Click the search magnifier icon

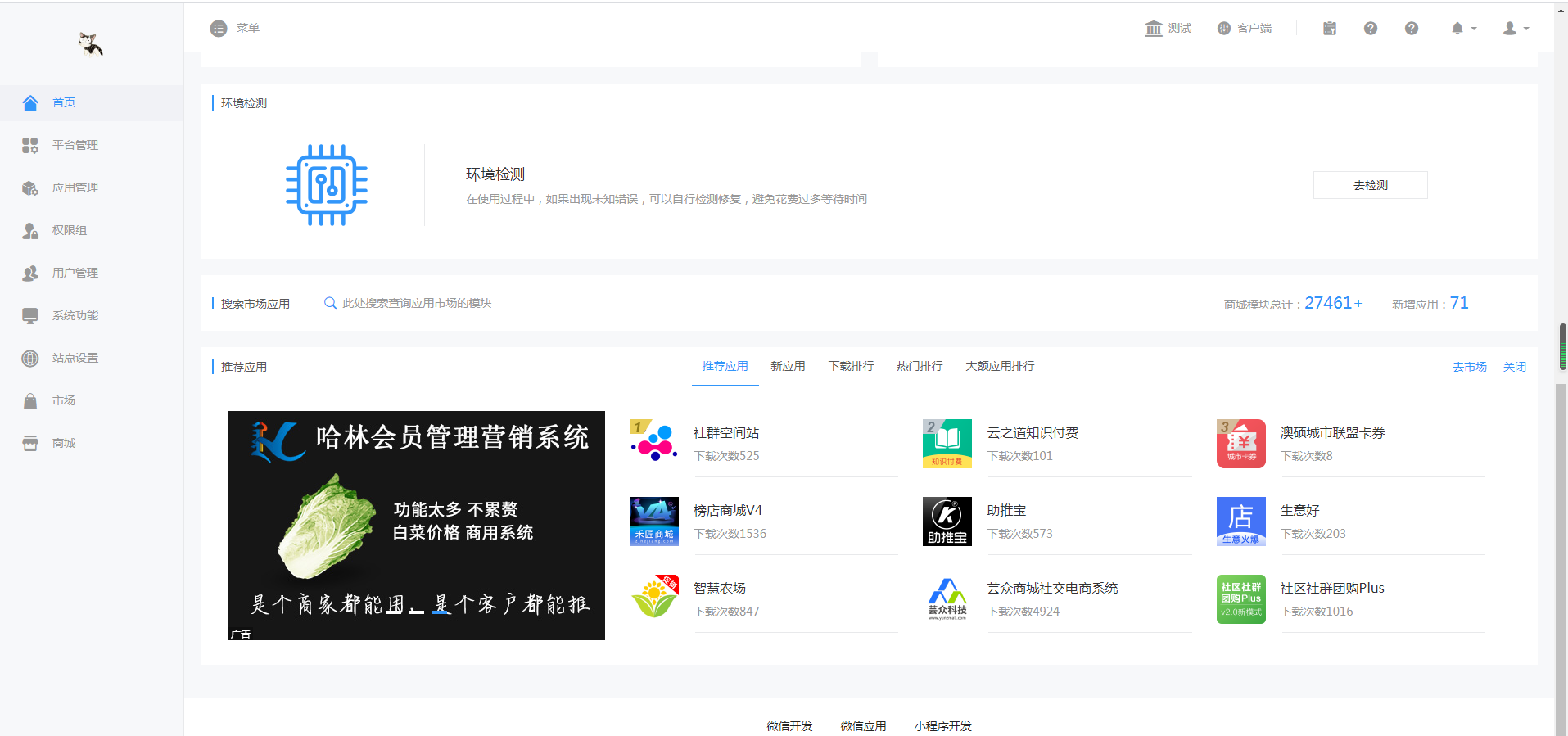point(331,304)
